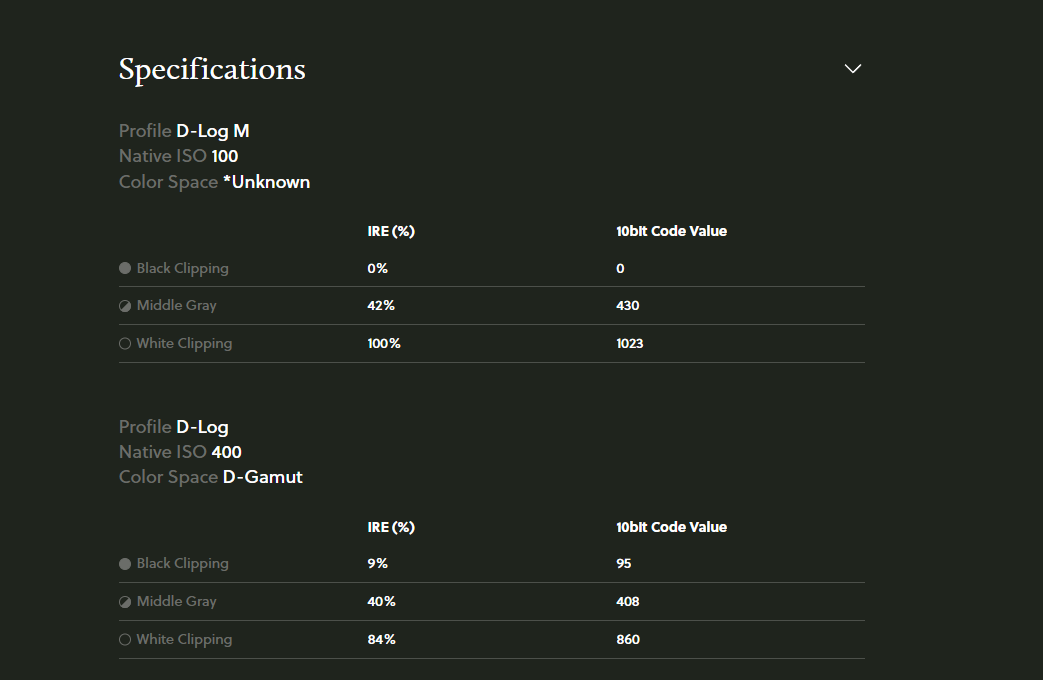Click the D-Log Middle Gray half circle icon

pos(125,601)
